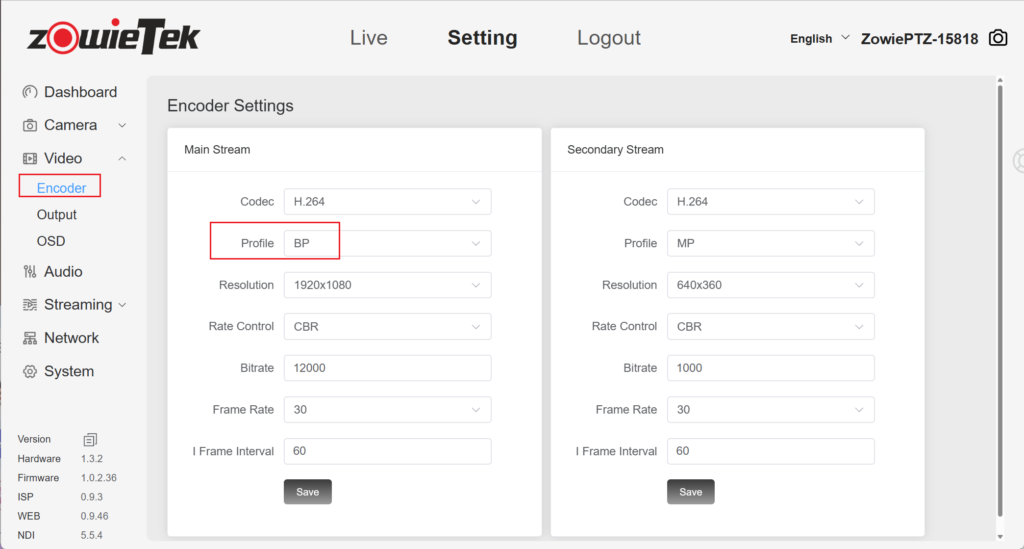Click the Video film icon
The height and width of the screenshot is (549, 1024).
29,159
